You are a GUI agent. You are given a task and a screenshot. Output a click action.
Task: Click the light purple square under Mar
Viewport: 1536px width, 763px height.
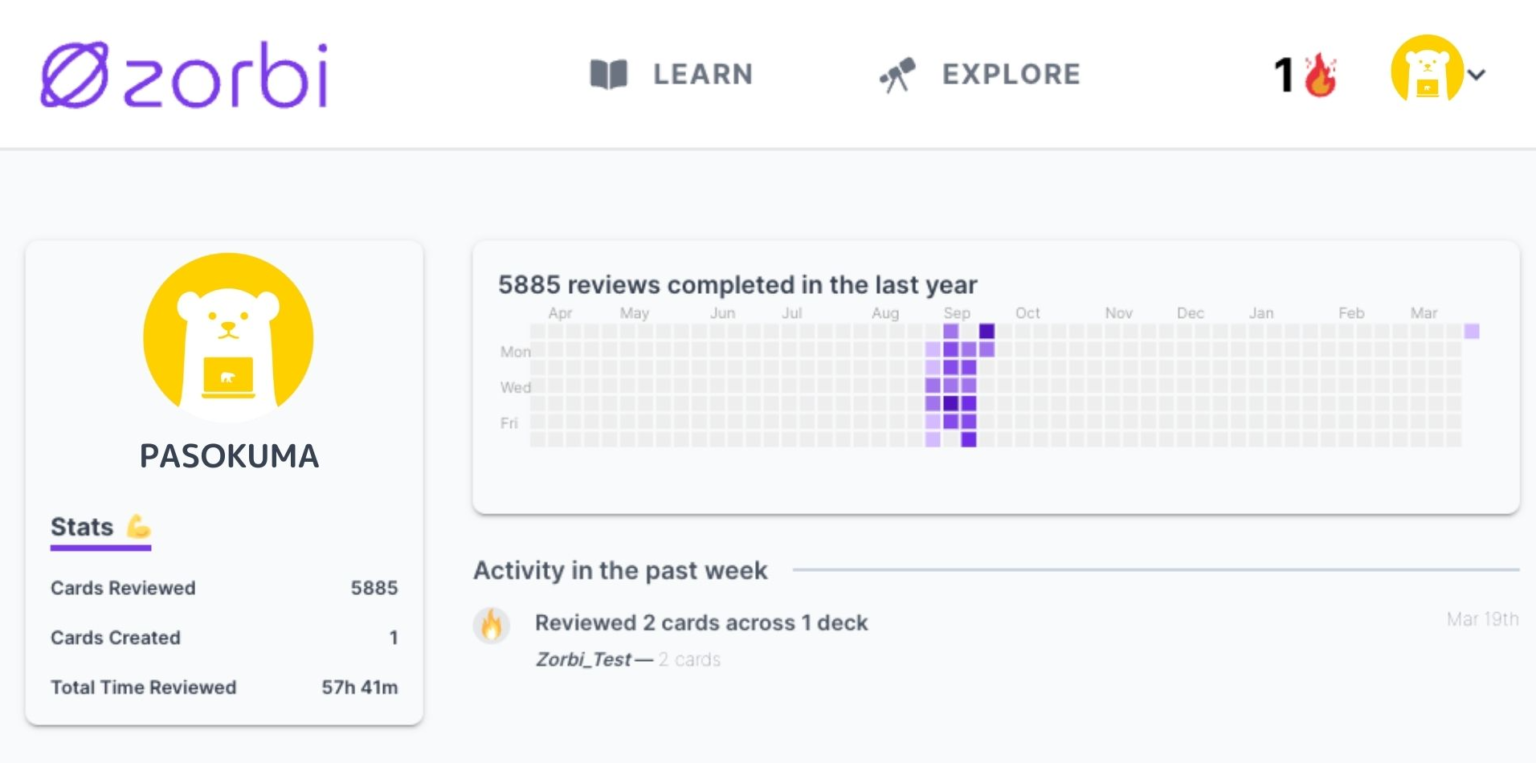[1471, 331]
